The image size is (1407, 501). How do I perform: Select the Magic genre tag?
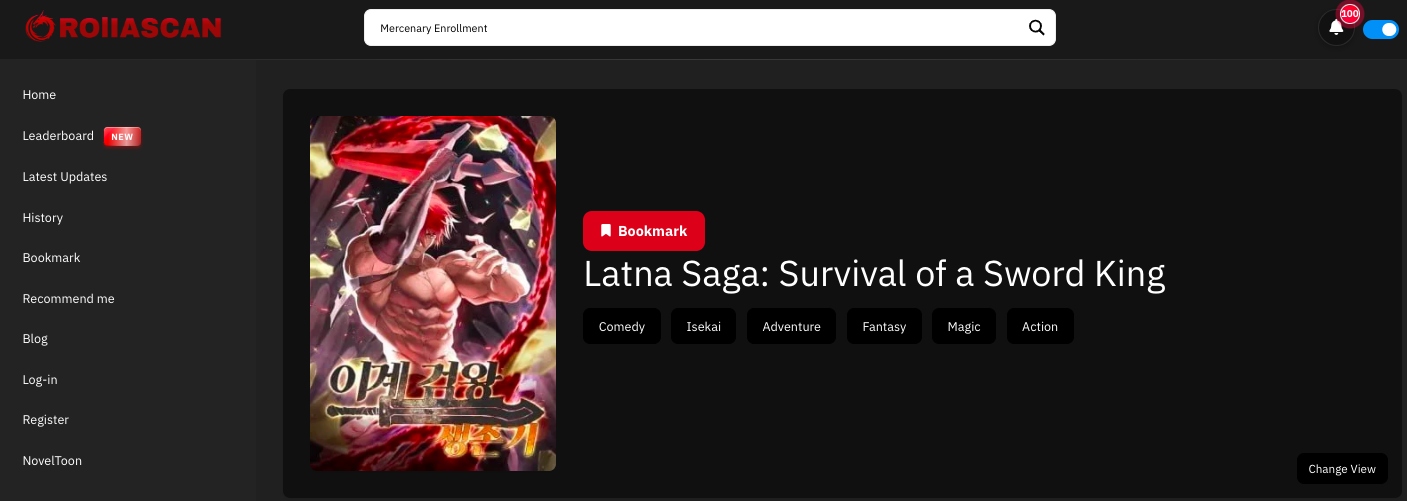(x=964, y=327)
